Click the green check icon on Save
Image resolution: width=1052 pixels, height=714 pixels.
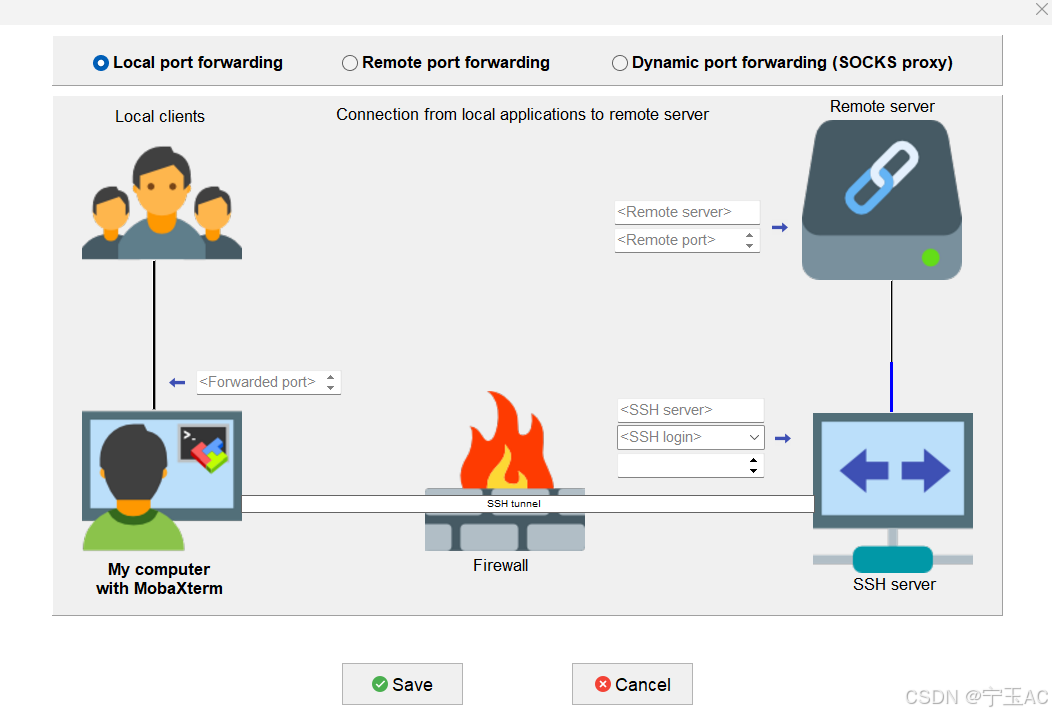pyautogui.click(x=380, y=684)
